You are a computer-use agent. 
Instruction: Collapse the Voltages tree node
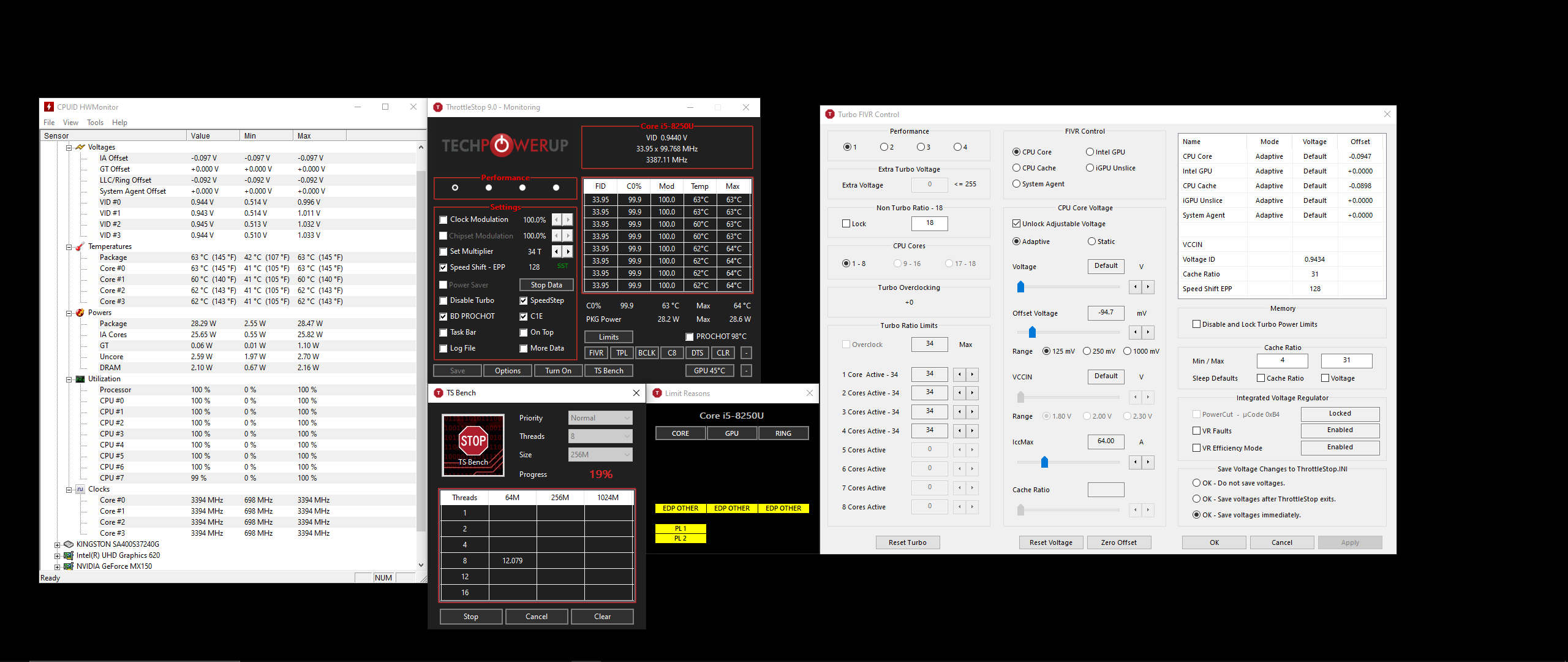[69, 148]
